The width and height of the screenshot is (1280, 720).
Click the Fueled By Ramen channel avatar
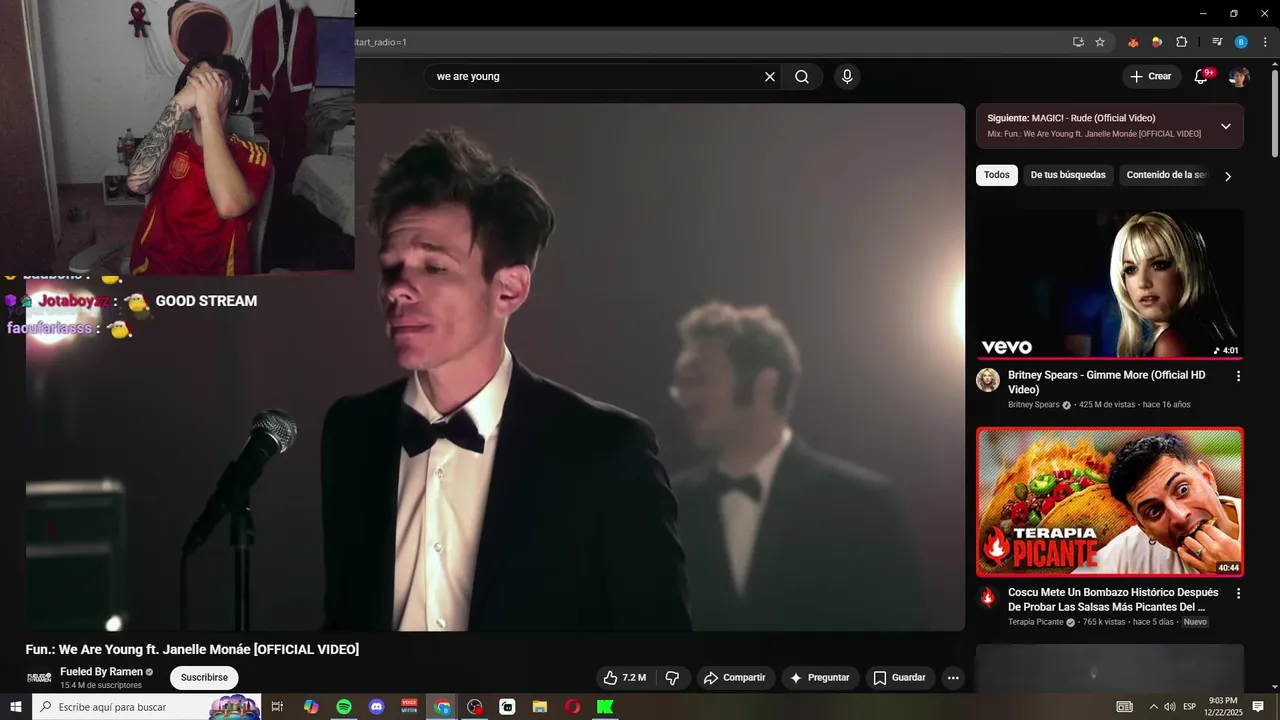[x=39, y=678]
